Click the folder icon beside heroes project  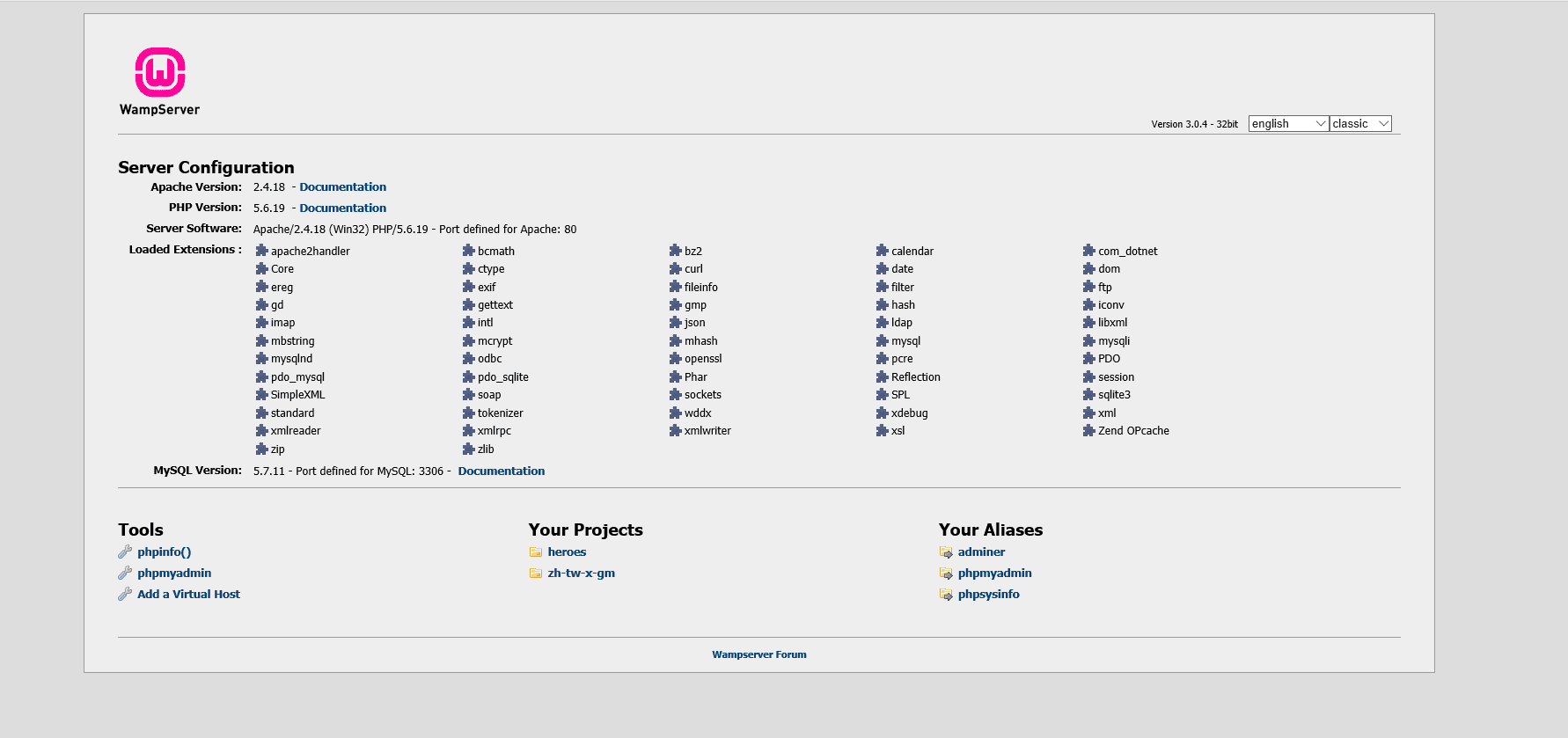click(536, 552)
